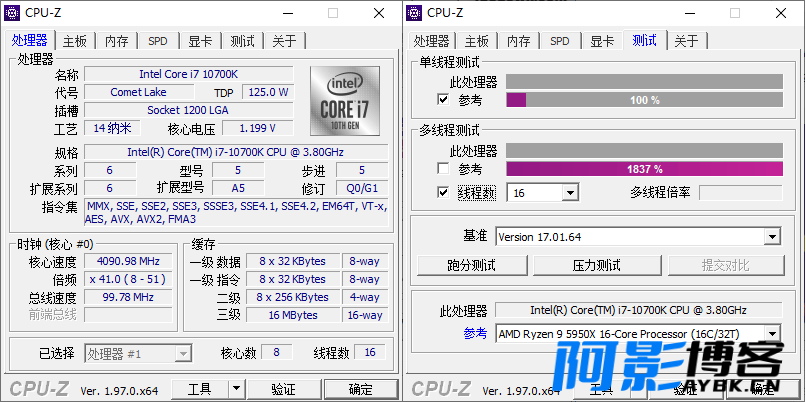
Task: Click CPU-Z app icon in right window title bar
Action: (x=414, y=13)
